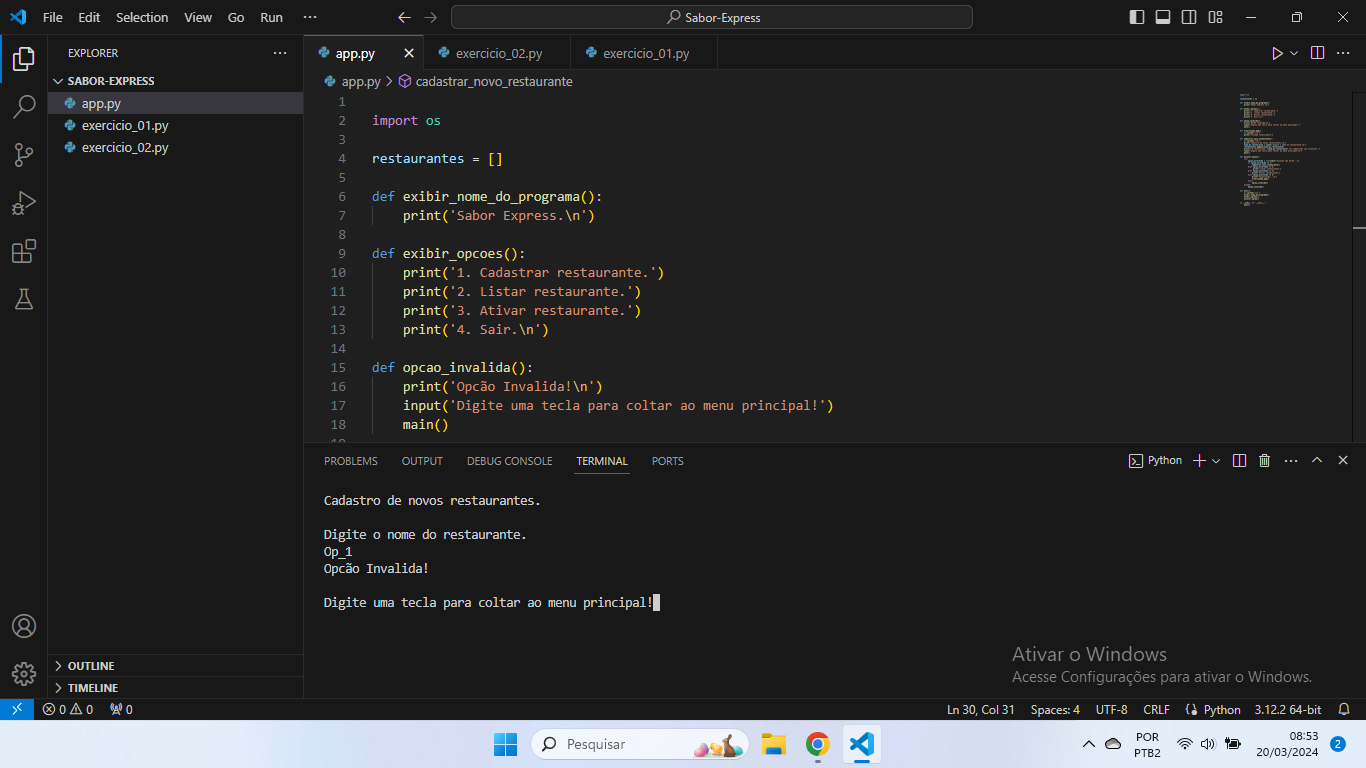The image size is (1366, 768).
Task: Toggle the Secondary Side Bar layout icon
Action: 1189,17
